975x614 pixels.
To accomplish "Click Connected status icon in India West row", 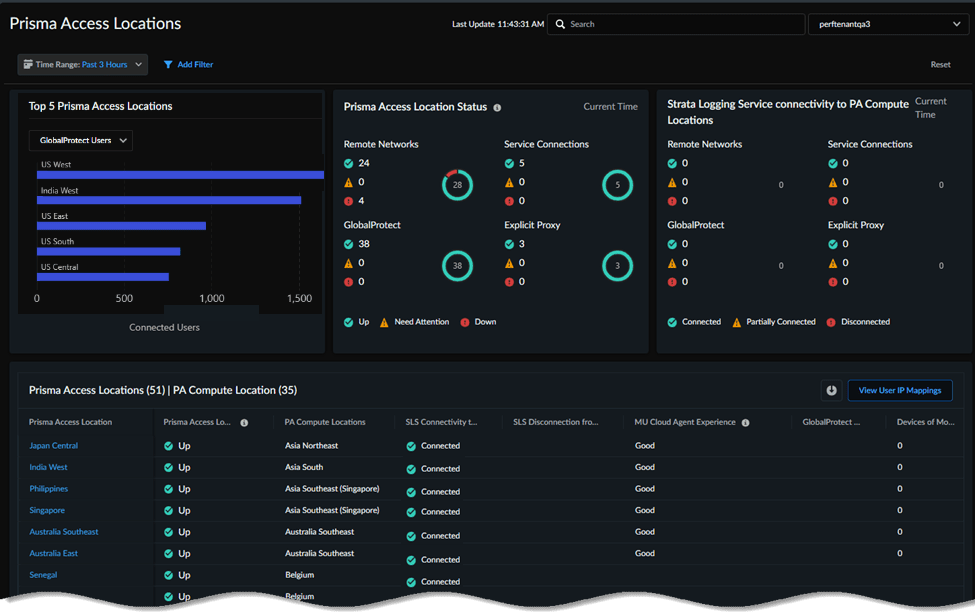I will pos(411,470).
